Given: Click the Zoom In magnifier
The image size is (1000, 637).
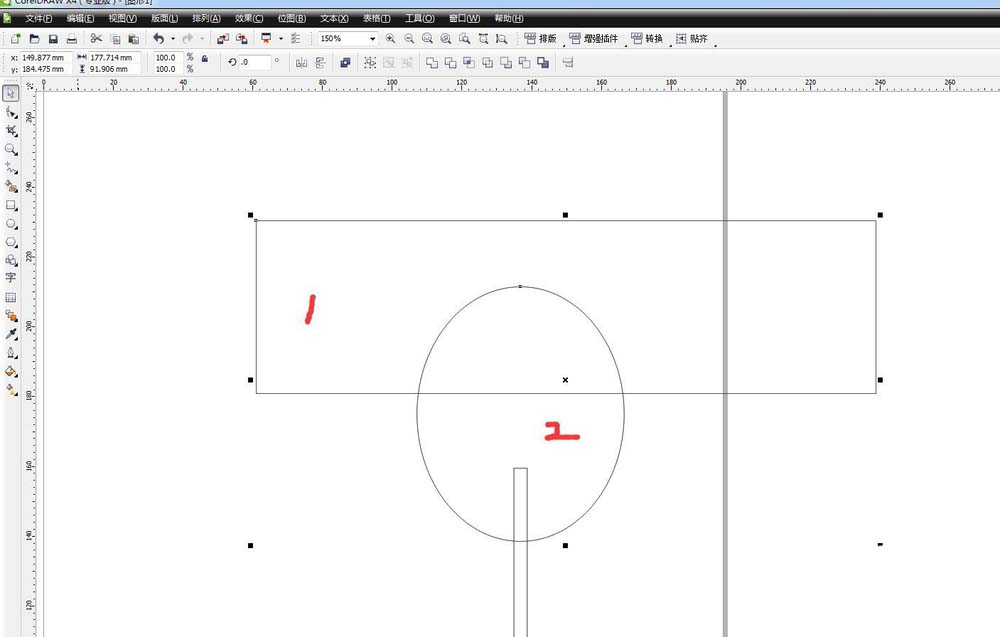Looking at the screenshot, I should click(x=390, y=39).
